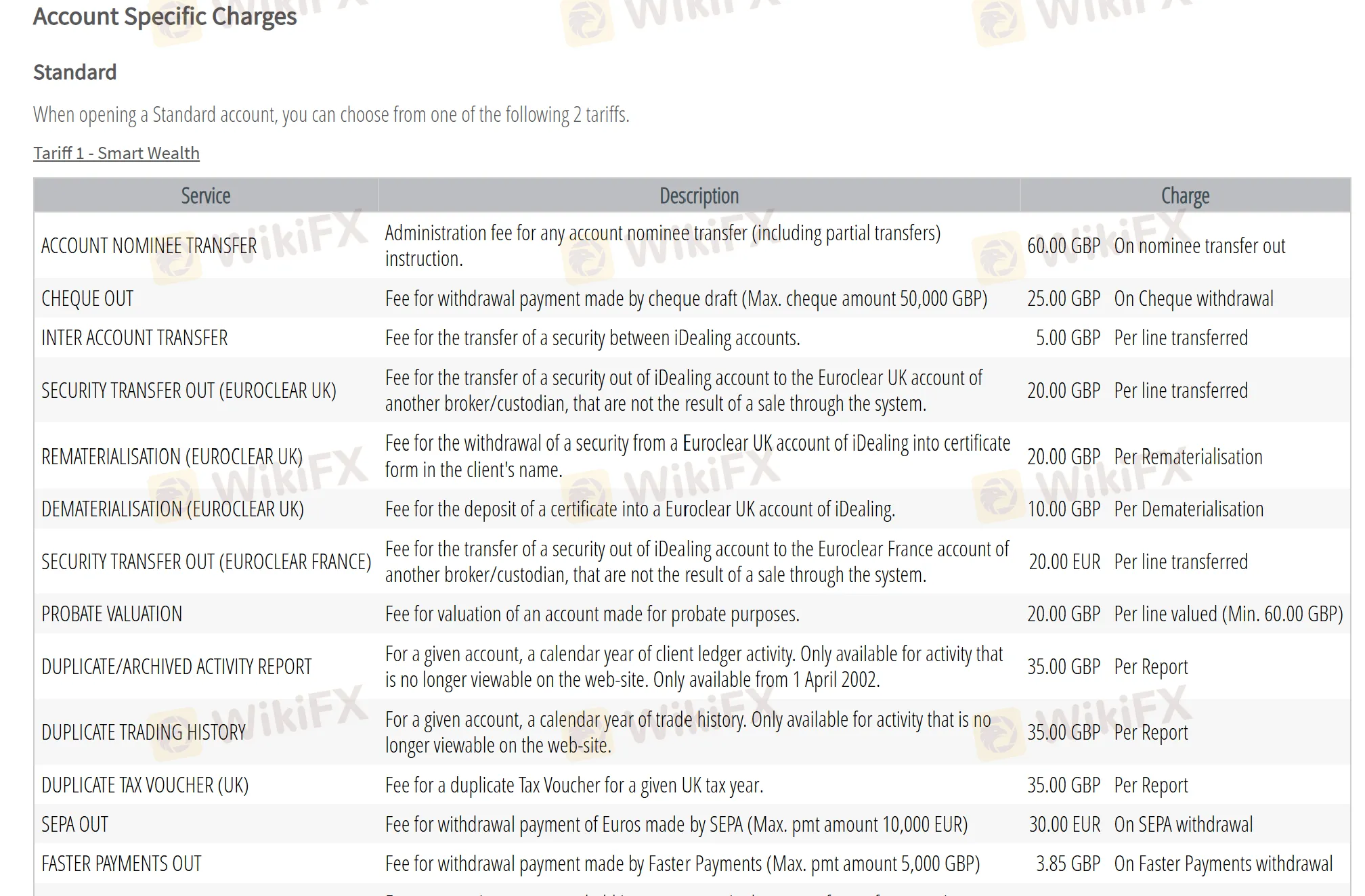
Task: Click the Service column header
Action: 206,196
